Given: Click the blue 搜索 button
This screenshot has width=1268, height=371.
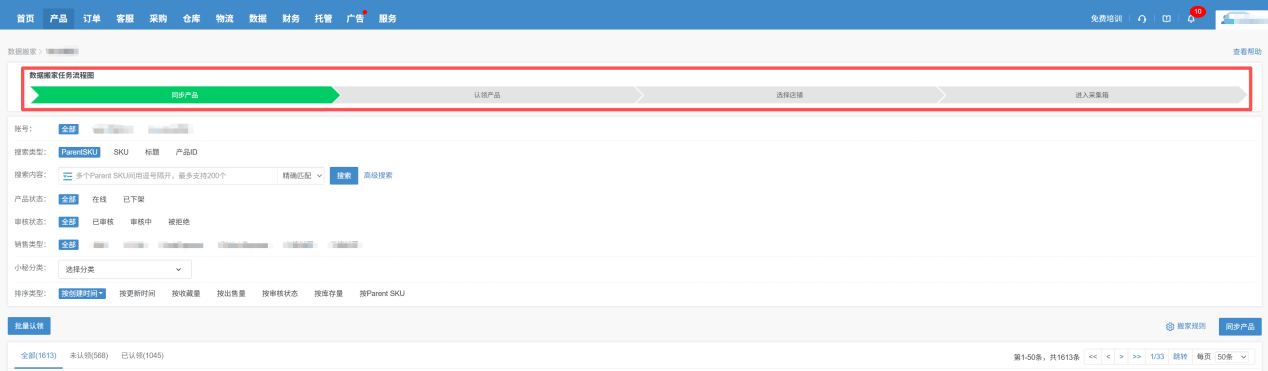Looking at the screenshot, I should 343,175.
